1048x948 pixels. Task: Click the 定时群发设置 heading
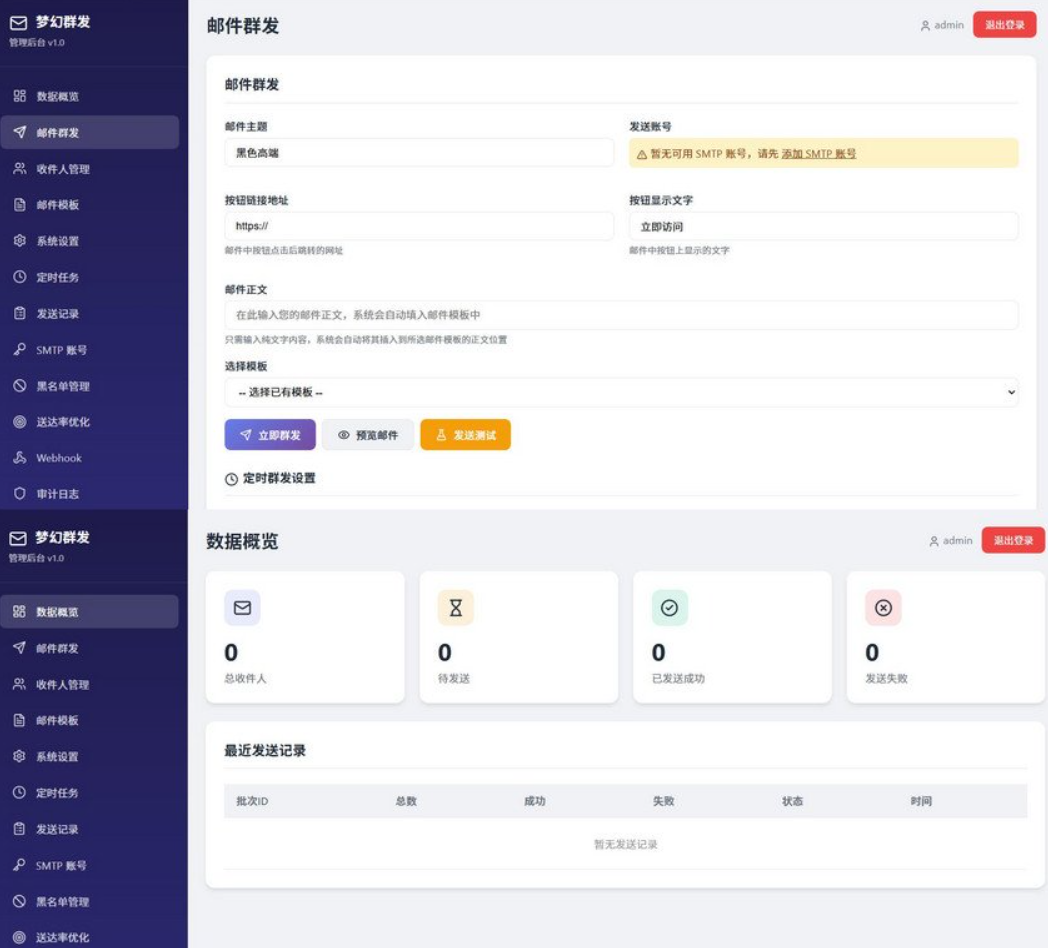point(279,478)
